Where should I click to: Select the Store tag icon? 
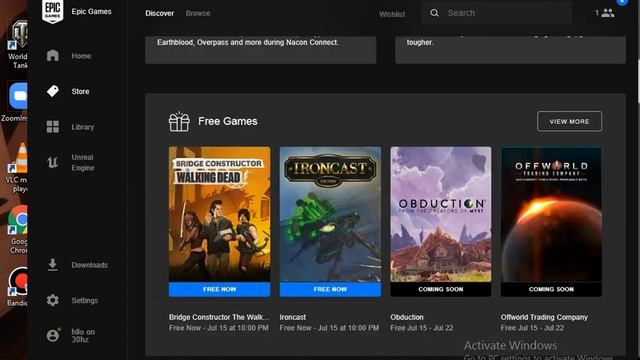coord(53,91)
